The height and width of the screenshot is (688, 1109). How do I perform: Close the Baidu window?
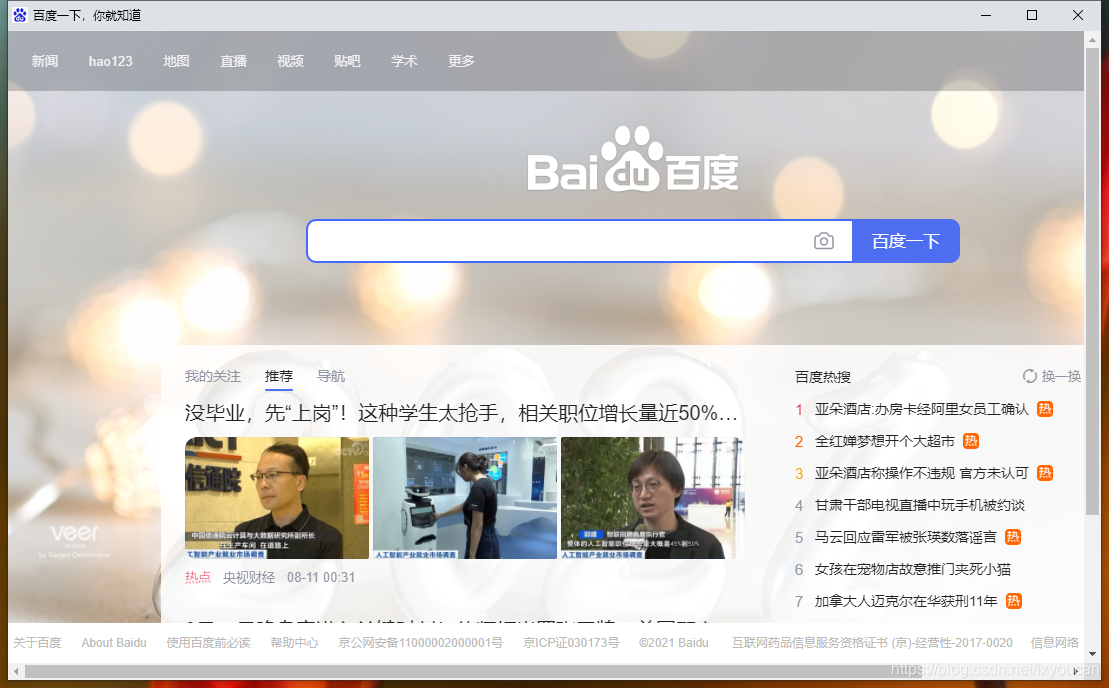click(1078, 15)
